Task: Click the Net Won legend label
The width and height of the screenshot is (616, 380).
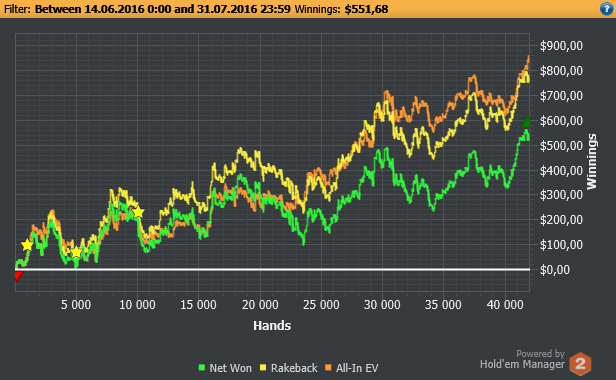Action: [231, 368]
